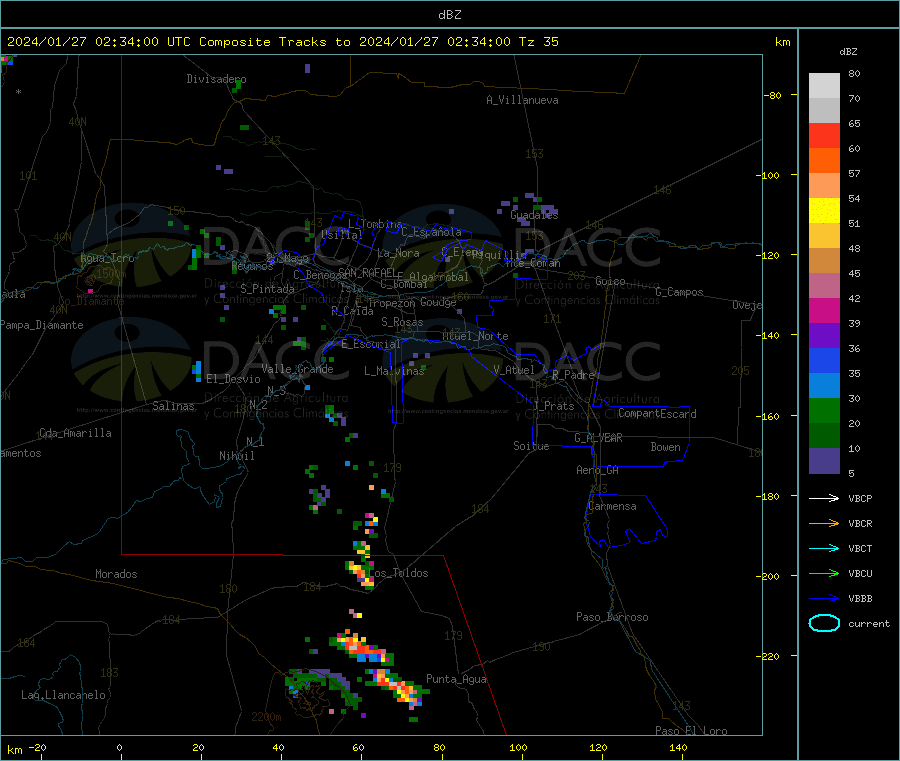Click the 'Salinas' map label
This screenshot has width=900, height=761.
pyautogui.click(x=173, y=406)
